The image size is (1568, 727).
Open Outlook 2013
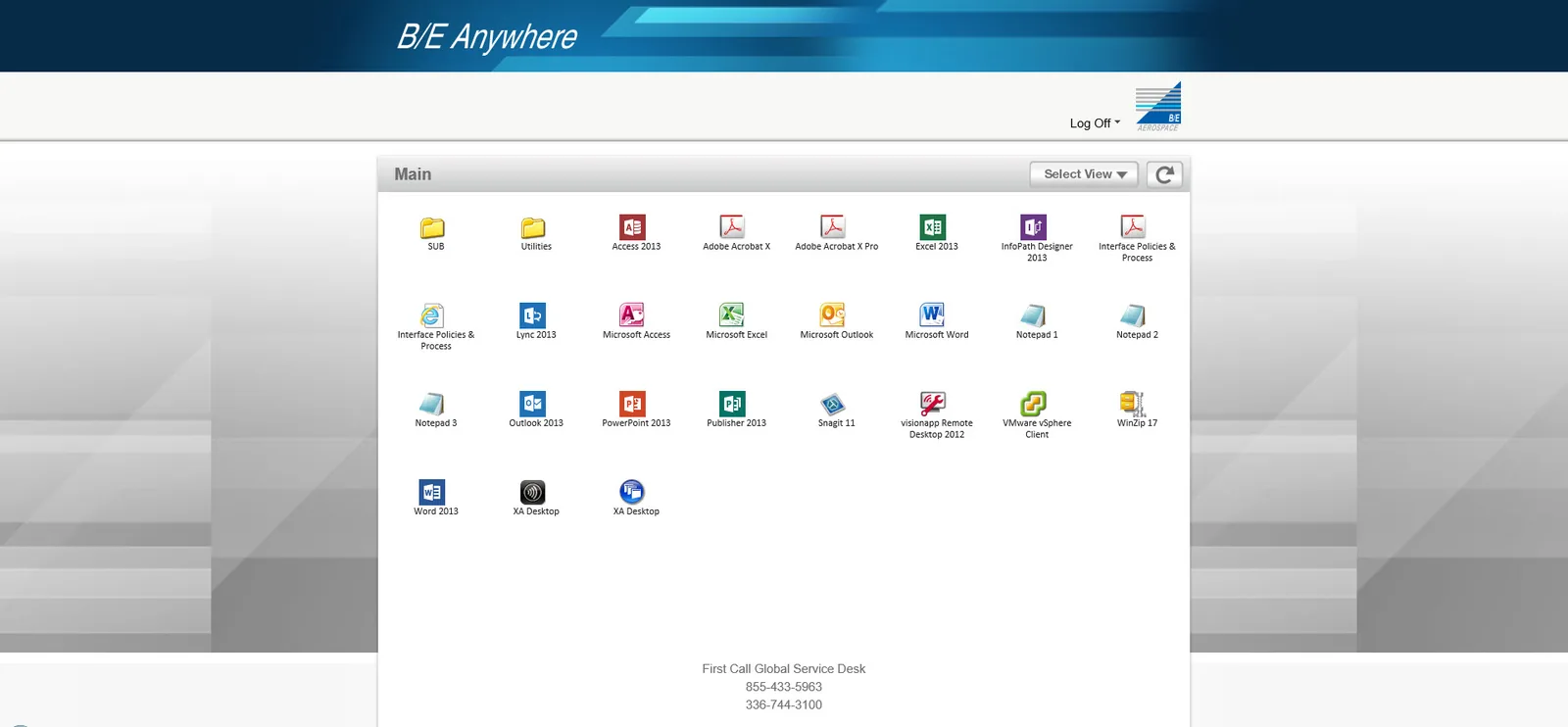pos(533,404)
